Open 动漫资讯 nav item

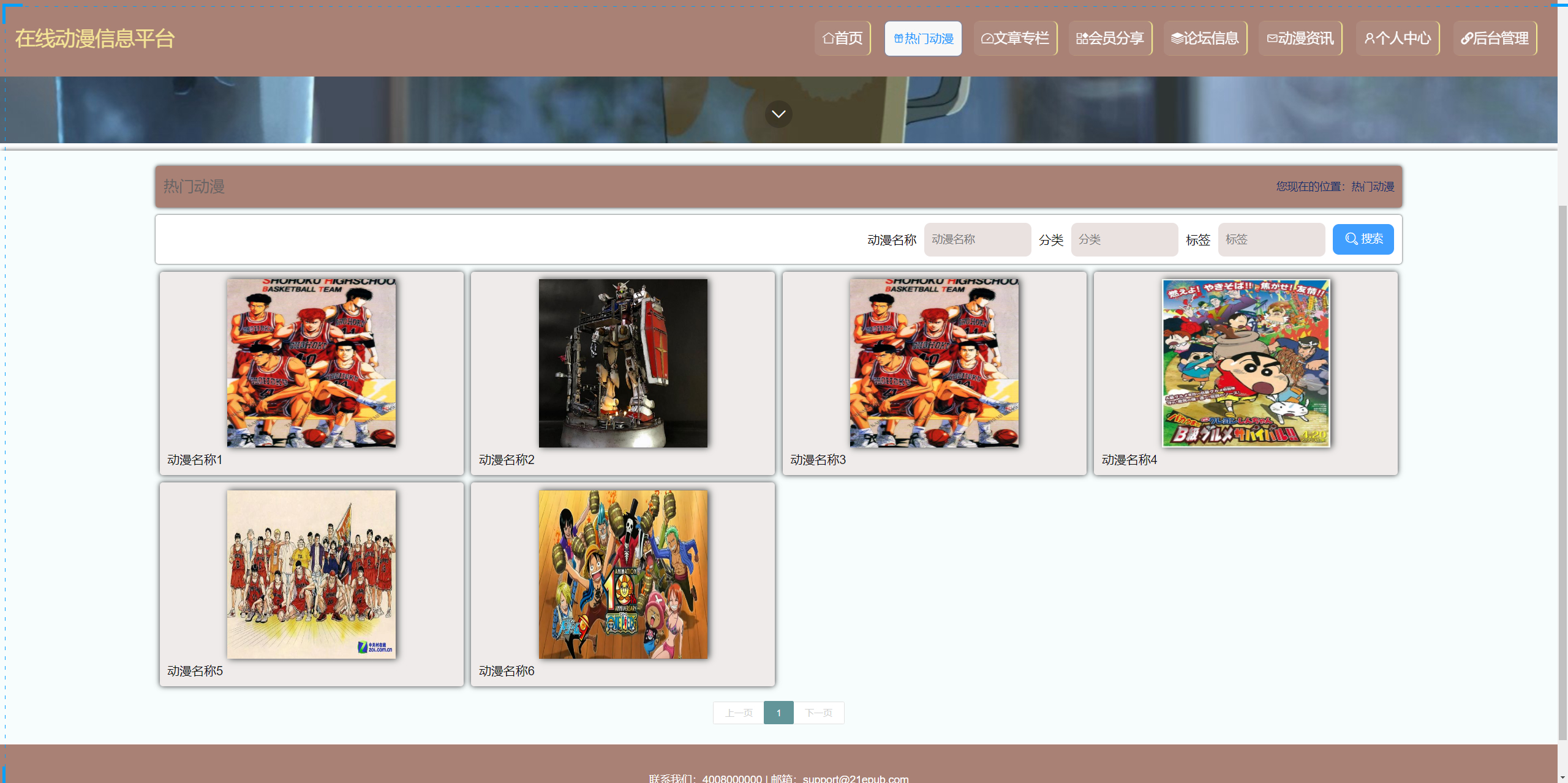[x=1300, y=39]
